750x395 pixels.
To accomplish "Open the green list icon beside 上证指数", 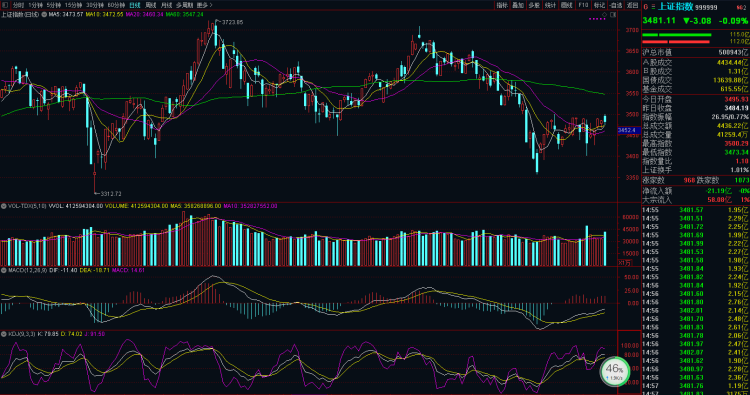I will (x=653, y=7).
